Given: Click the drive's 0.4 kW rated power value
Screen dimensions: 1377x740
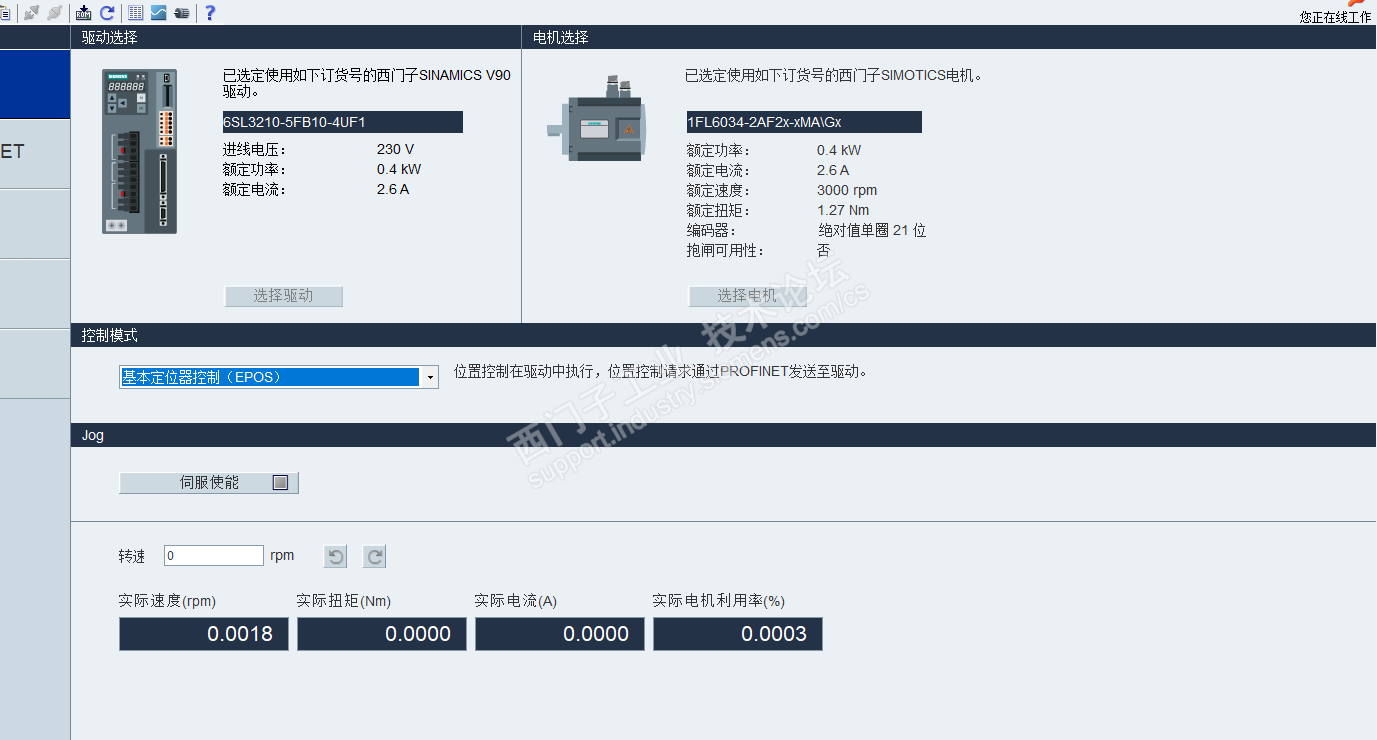Looking at the screenshot, I should 399,170.
